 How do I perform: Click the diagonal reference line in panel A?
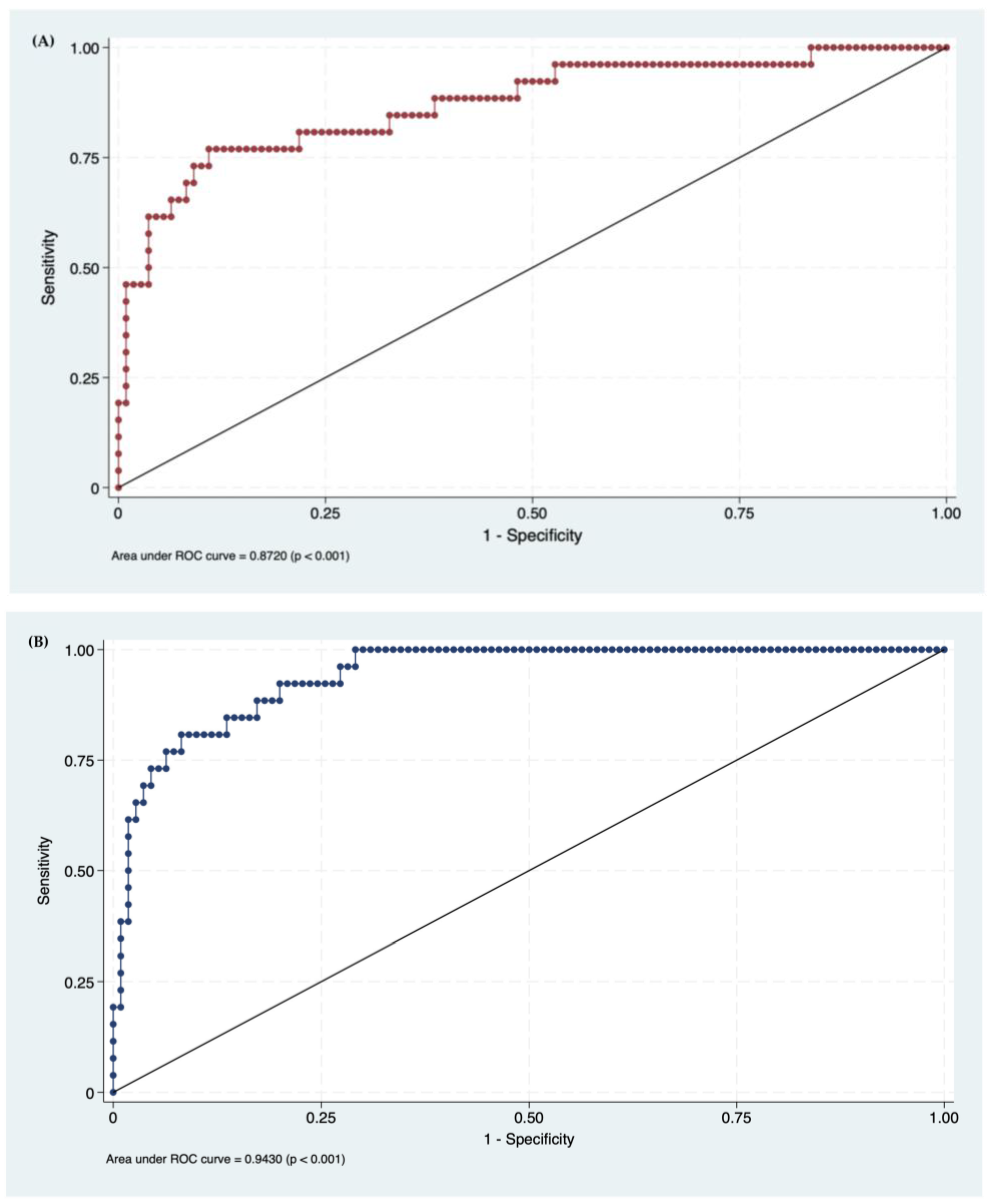532,268
